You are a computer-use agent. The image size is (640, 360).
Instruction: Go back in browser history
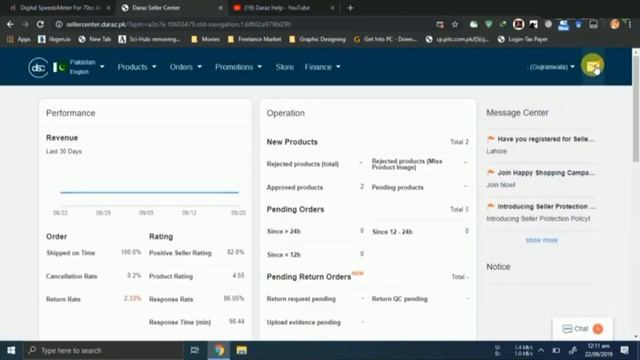click(x=10, y=24)
